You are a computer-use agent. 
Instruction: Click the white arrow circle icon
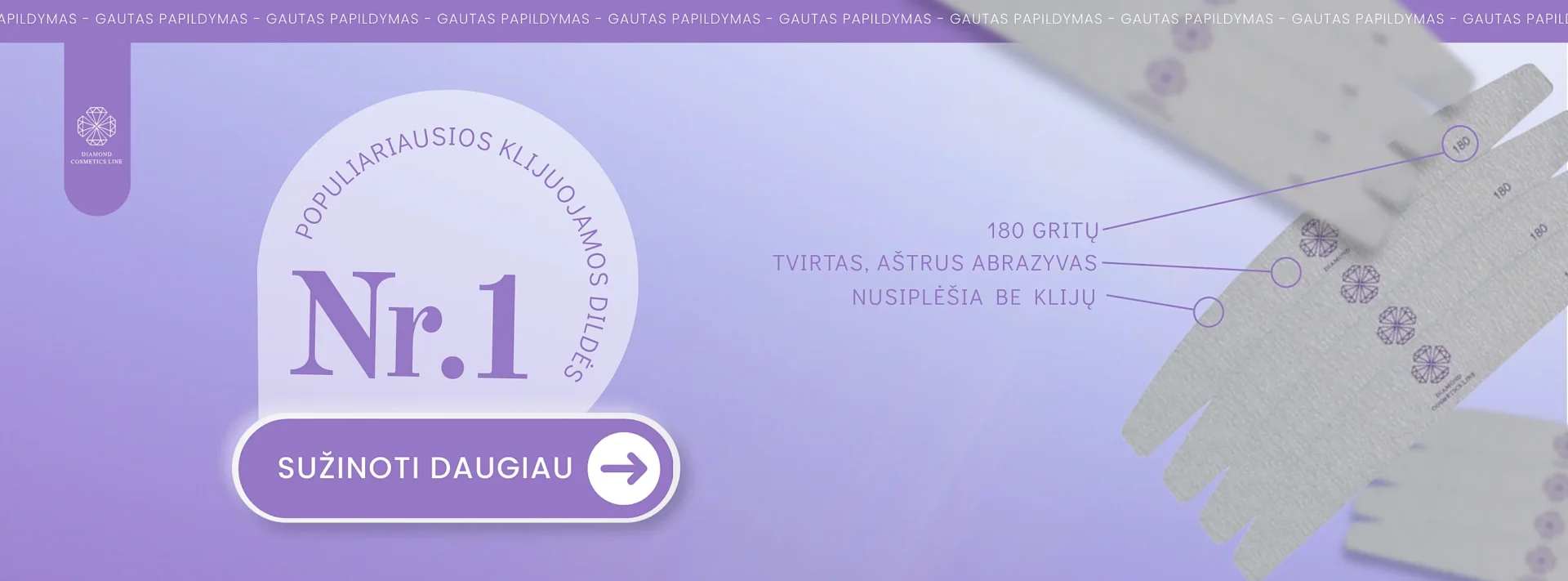(x=623, y=468)
